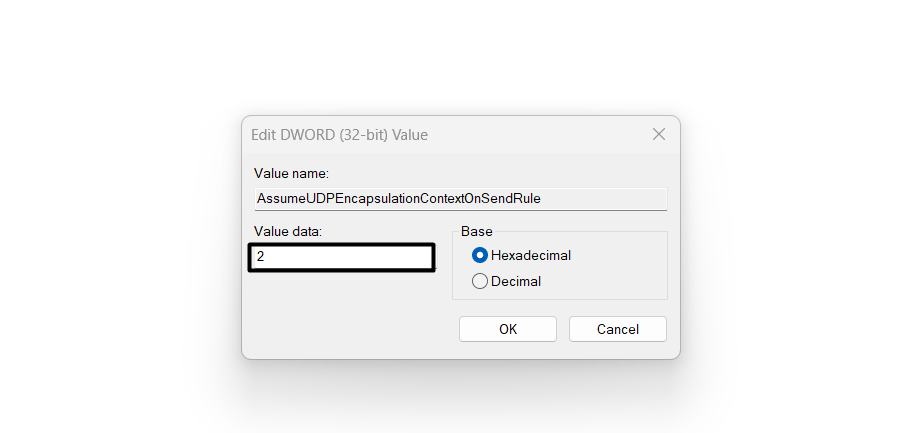Screen dimensions: 904x433
Task: Click the "Base" group heading
Action: [477, 232]
